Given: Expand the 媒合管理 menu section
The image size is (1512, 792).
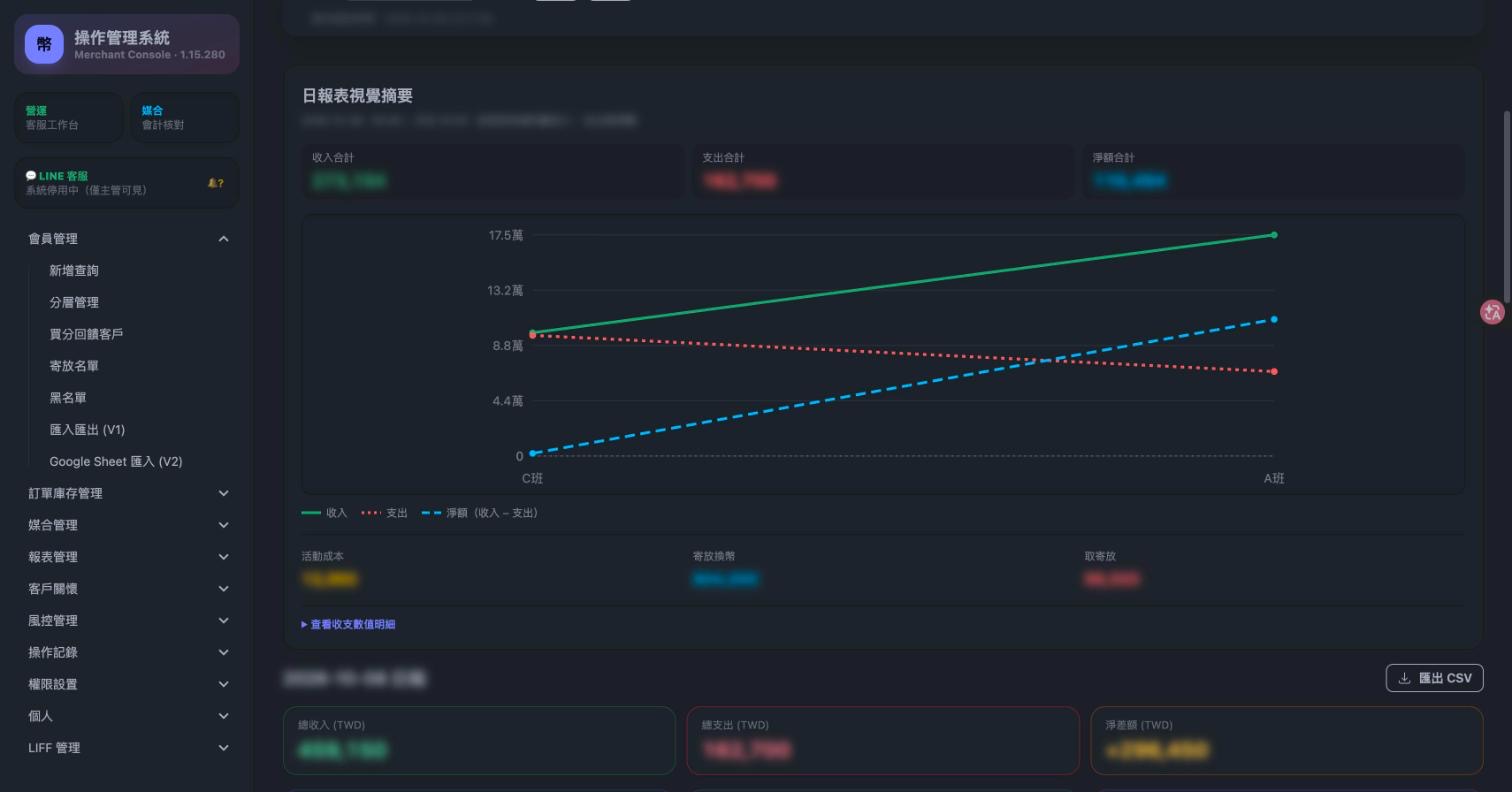Looking at the screenshot, I should click(128, 525).
